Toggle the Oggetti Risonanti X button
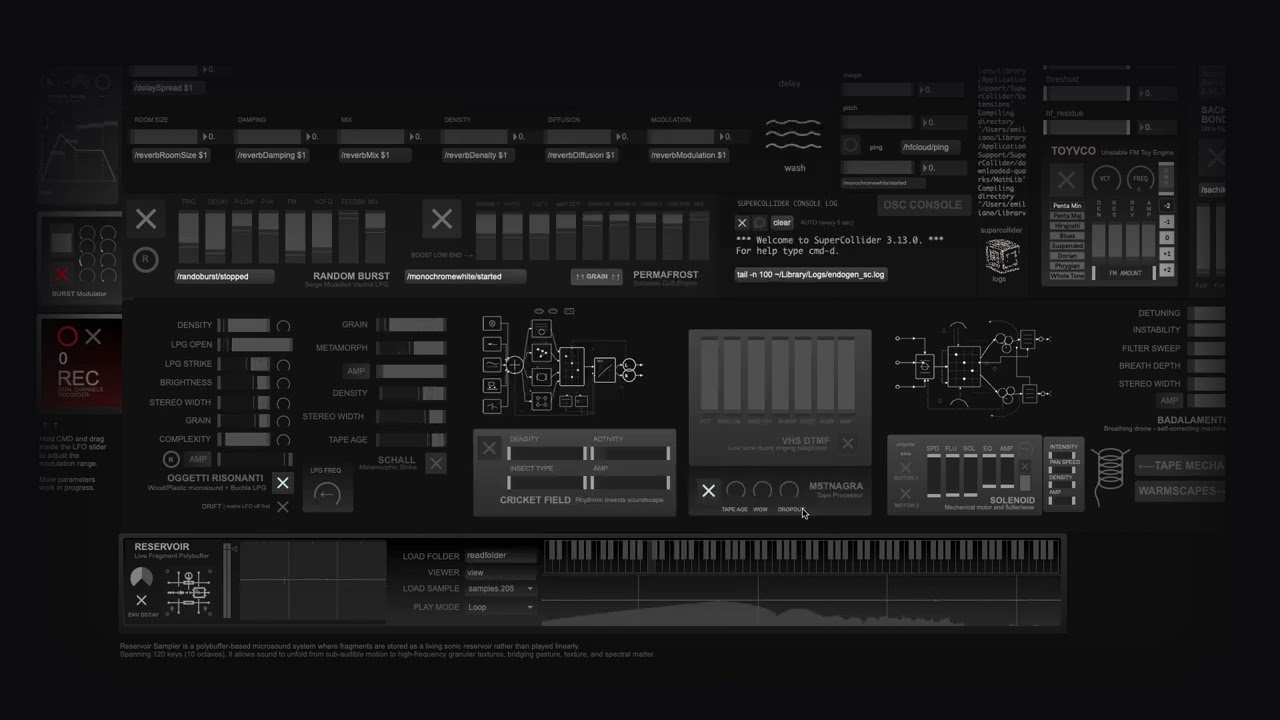Screen dimensions: 1280x720 pos(282,483)
